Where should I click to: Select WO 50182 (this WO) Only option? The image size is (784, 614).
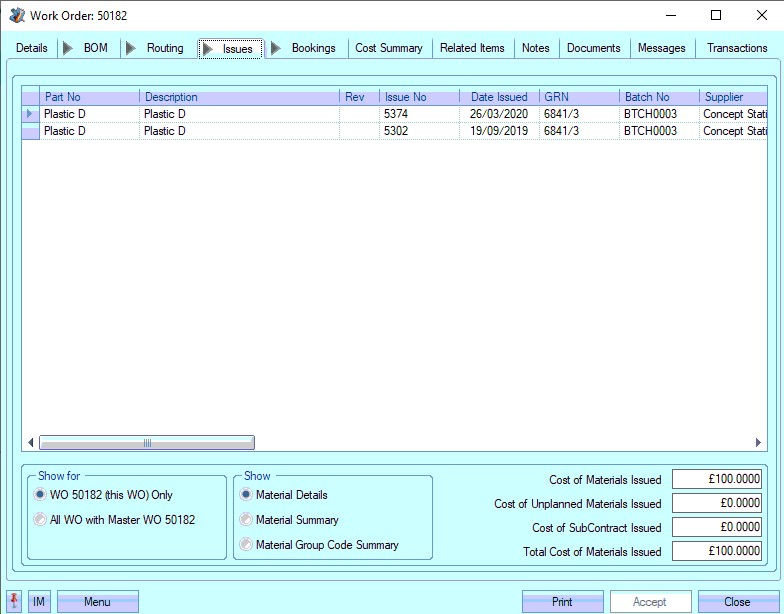(41, 495)
